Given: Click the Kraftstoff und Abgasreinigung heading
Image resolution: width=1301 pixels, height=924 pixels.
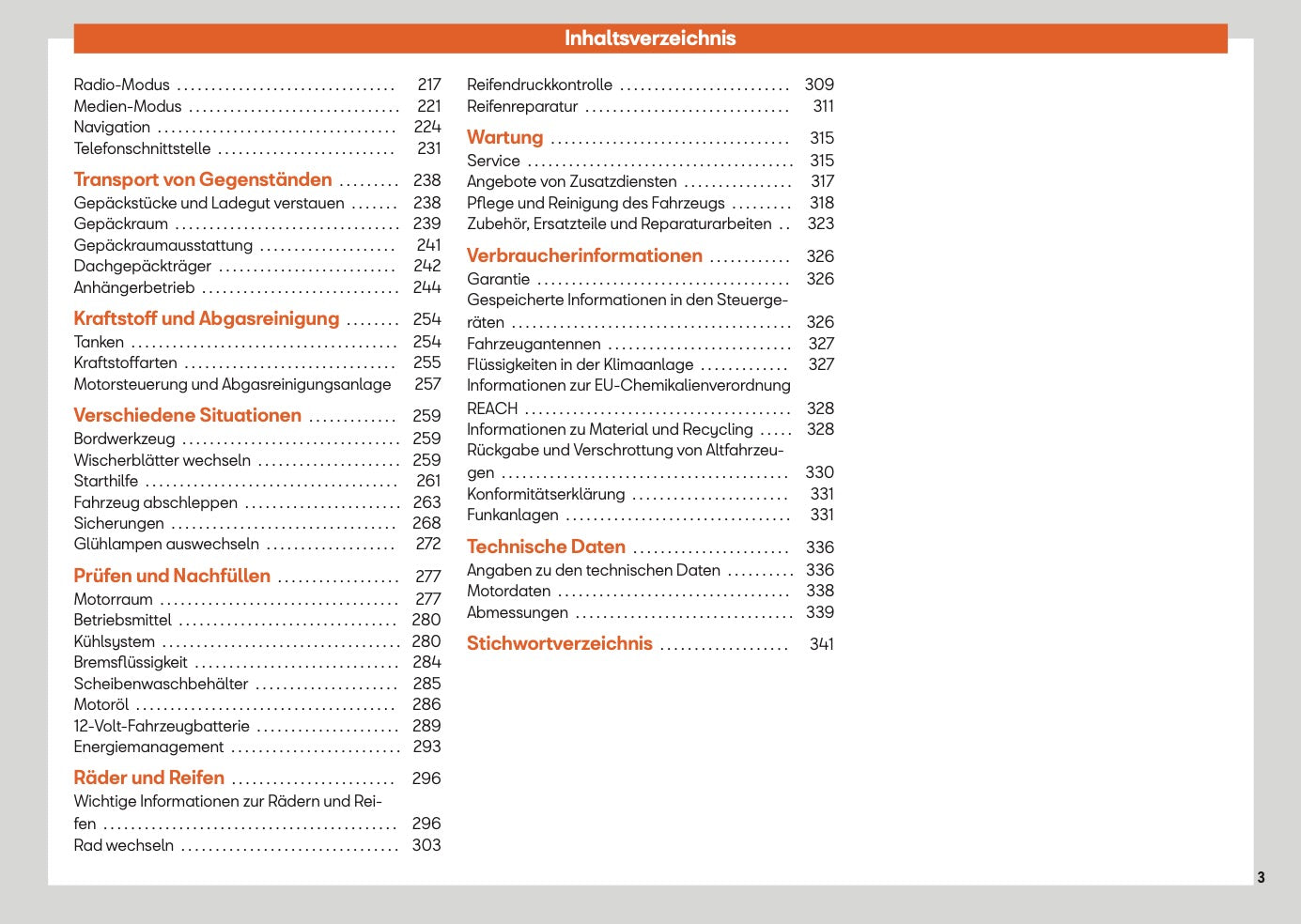Looking at the screenshot, I should (207, 319).
